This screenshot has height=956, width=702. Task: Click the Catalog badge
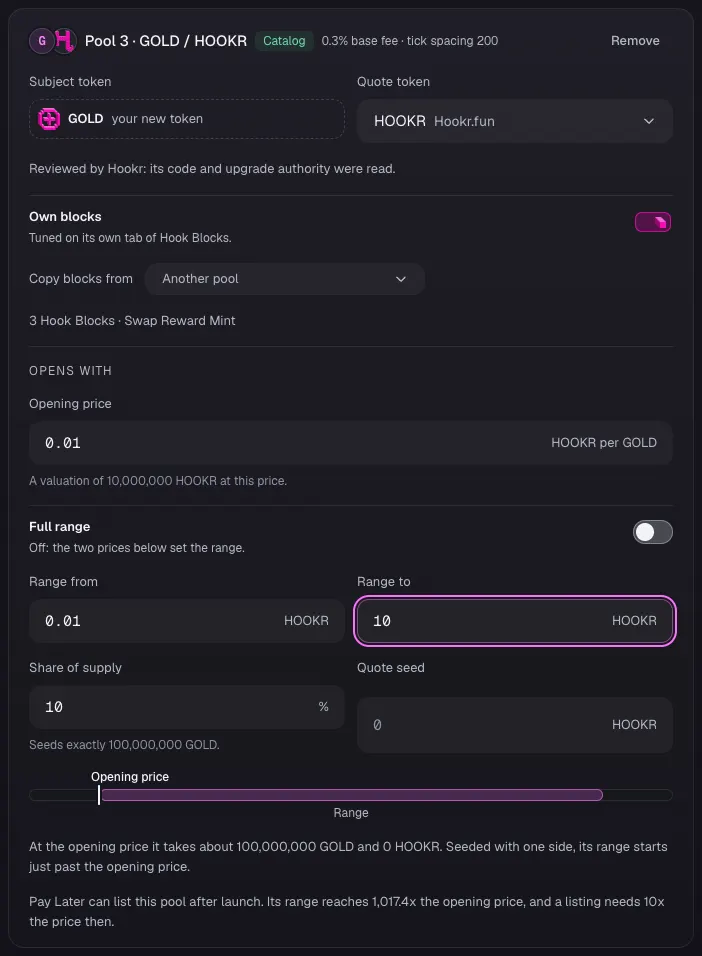pyautogui.click(x=284, y=41)
